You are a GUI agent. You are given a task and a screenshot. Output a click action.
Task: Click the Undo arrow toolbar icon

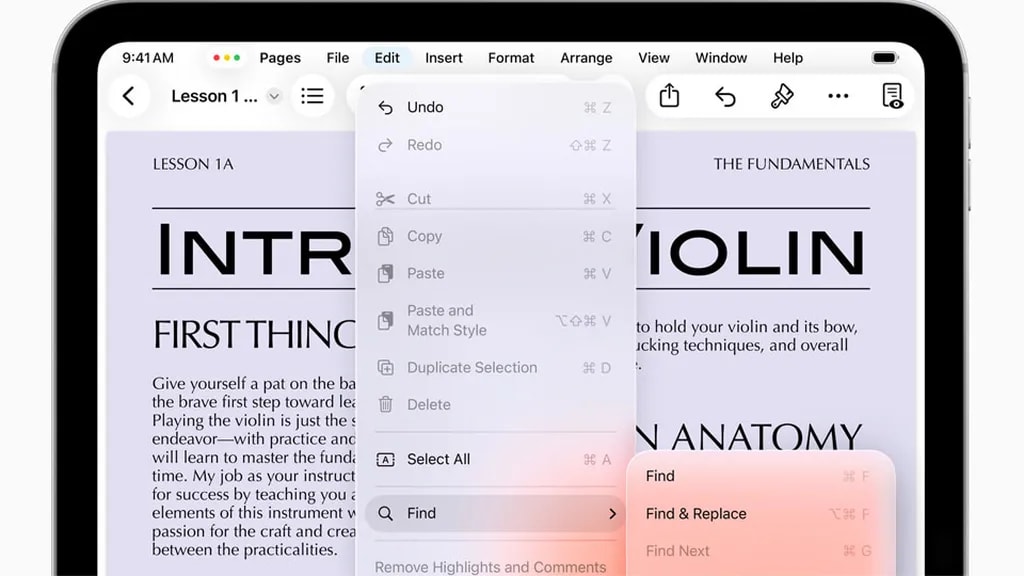click(725, 96)
